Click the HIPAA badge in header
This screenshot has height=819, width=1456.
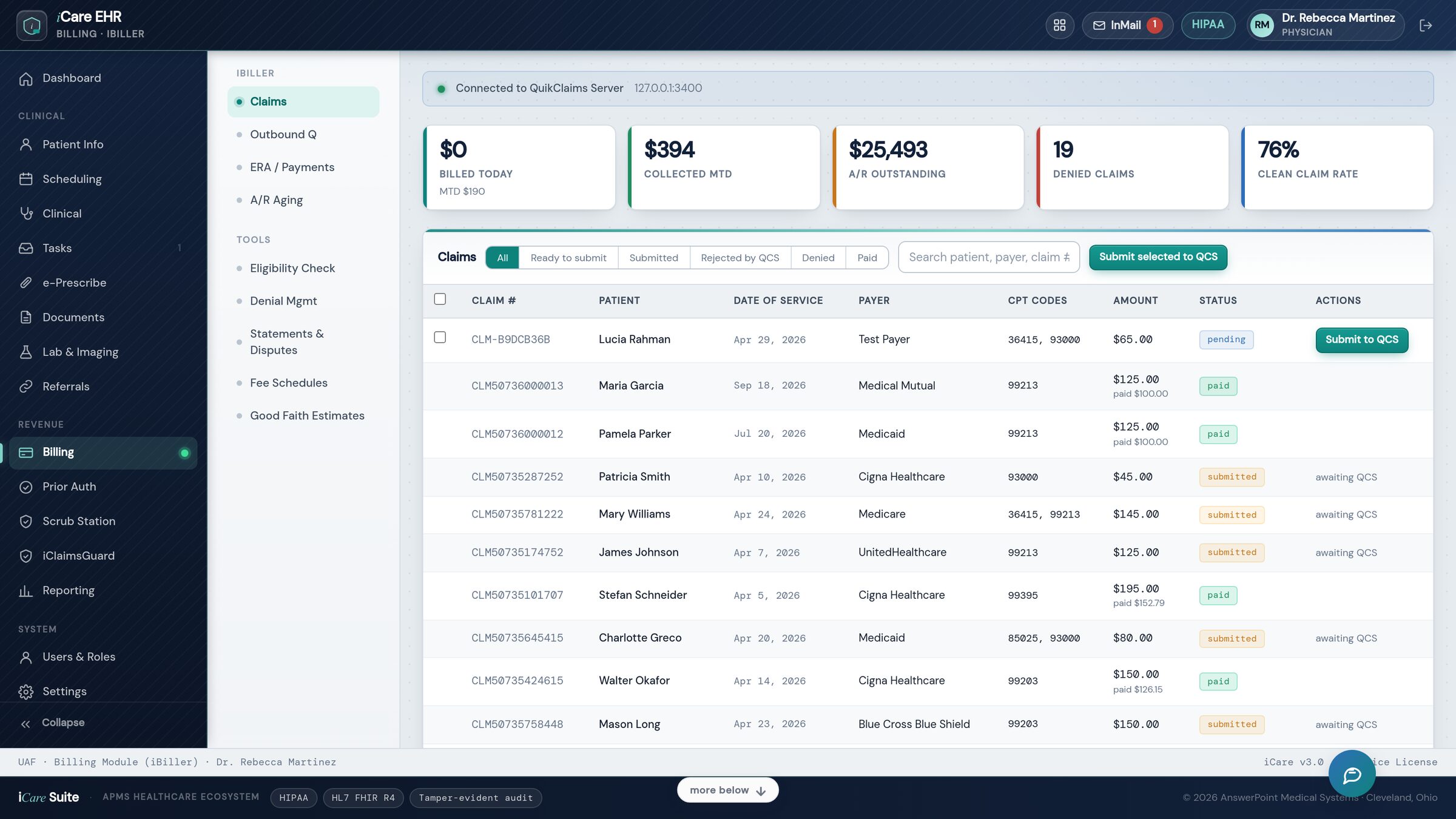pyautogui.click(x=1207, y=25)
